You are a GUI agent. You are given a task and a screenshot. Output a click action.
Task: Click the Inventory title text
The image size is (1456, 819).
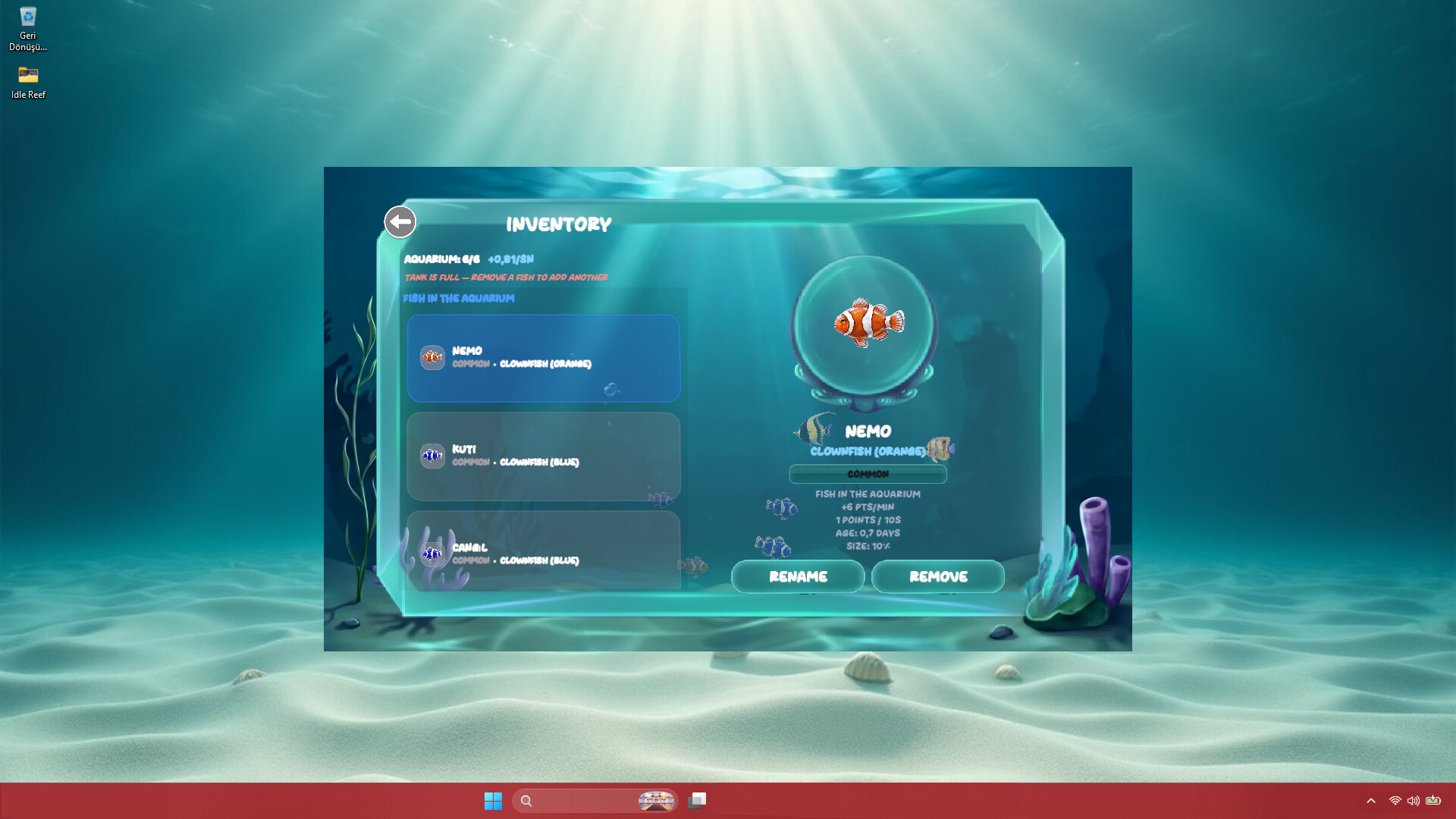click(x=559, y=224)
